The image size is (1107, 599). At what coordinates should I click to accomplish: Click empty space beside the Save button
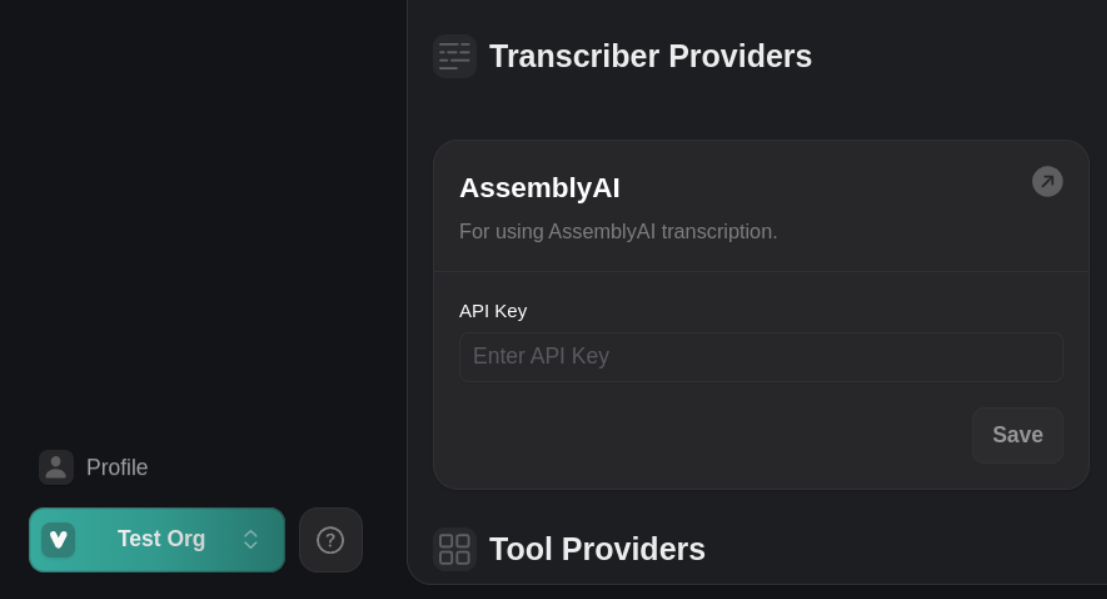700,435
